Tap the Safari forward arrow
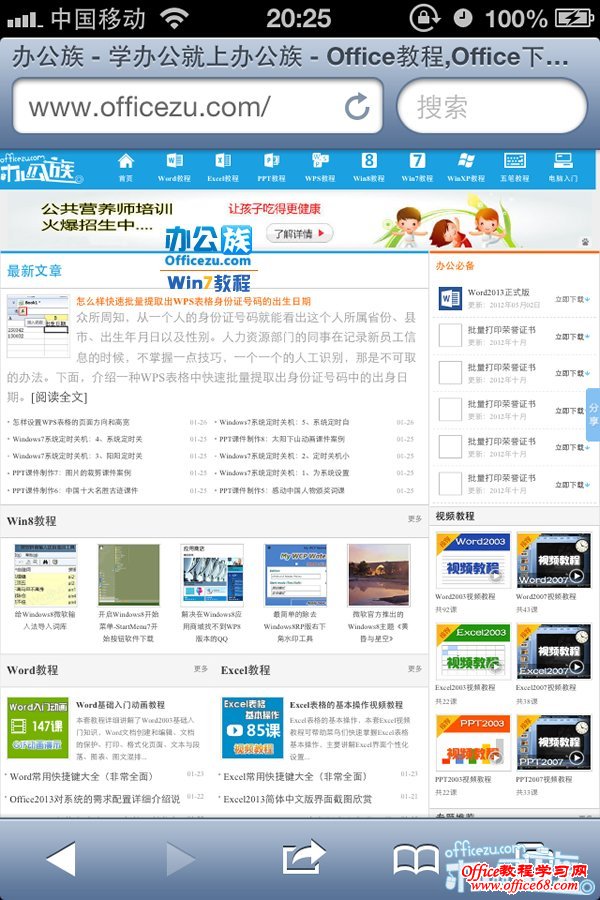This screenshot has height=900, width=600. point(180,859)
